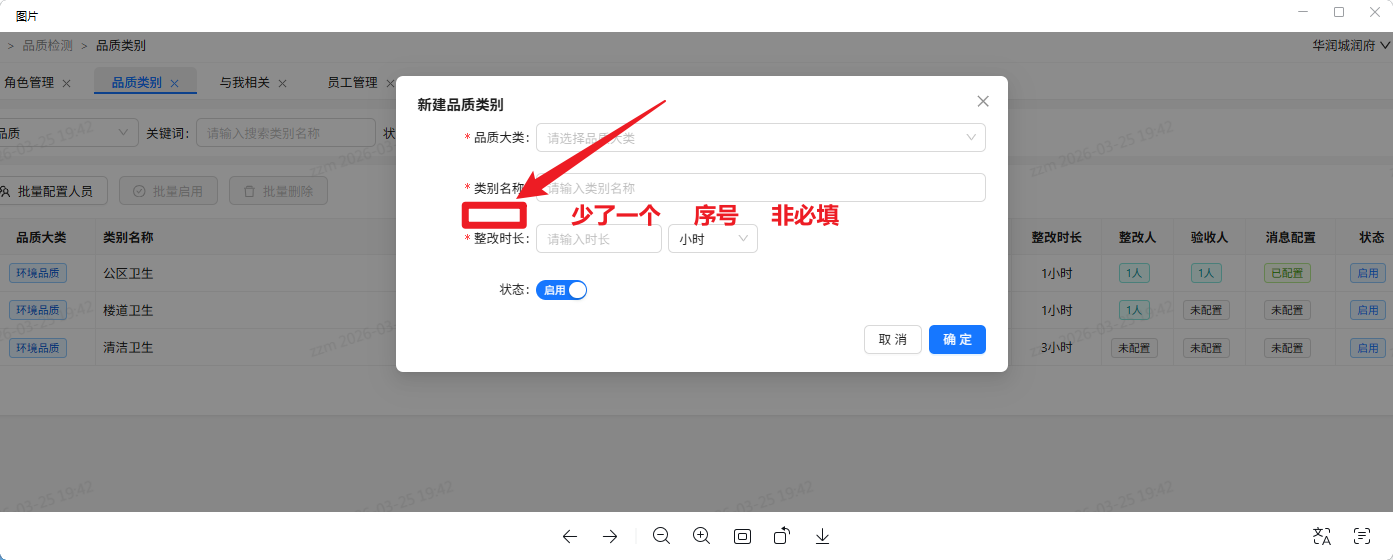Open the 品质大类 select dropdown

tap(761, 138)
